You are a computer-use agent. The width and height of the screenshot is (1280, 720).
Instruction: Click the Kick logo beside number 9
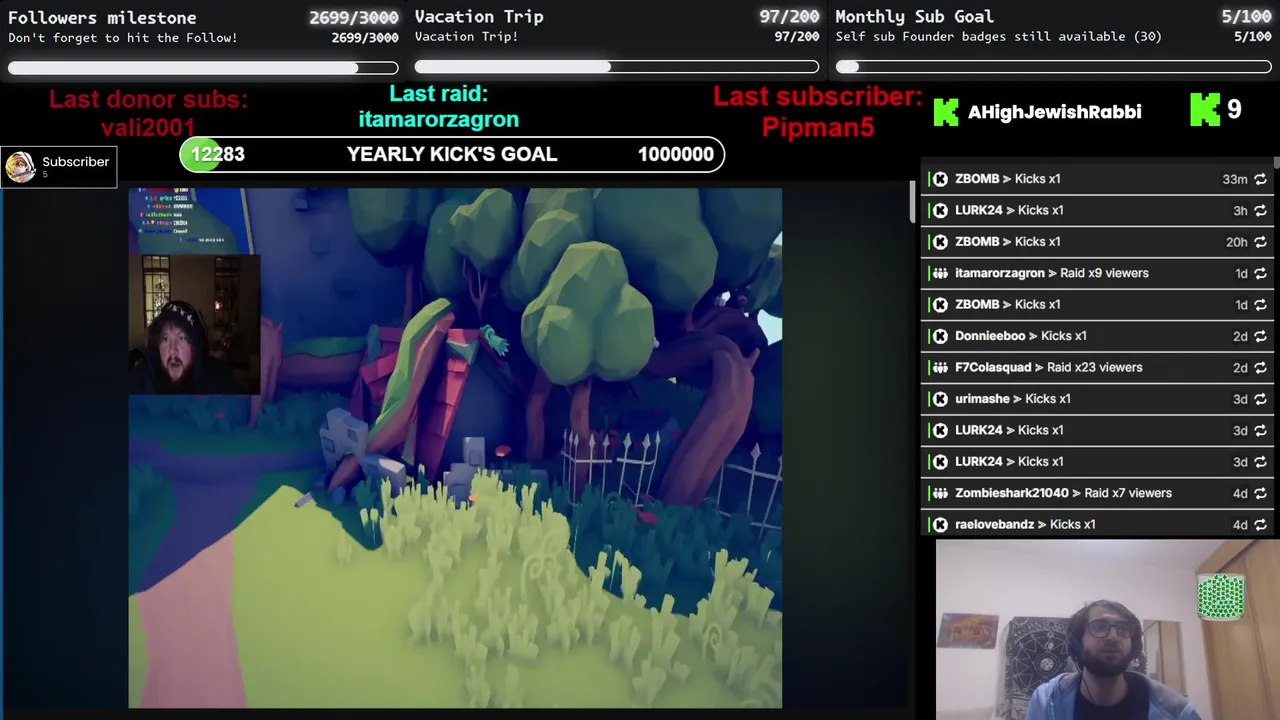pos(1205,110)
